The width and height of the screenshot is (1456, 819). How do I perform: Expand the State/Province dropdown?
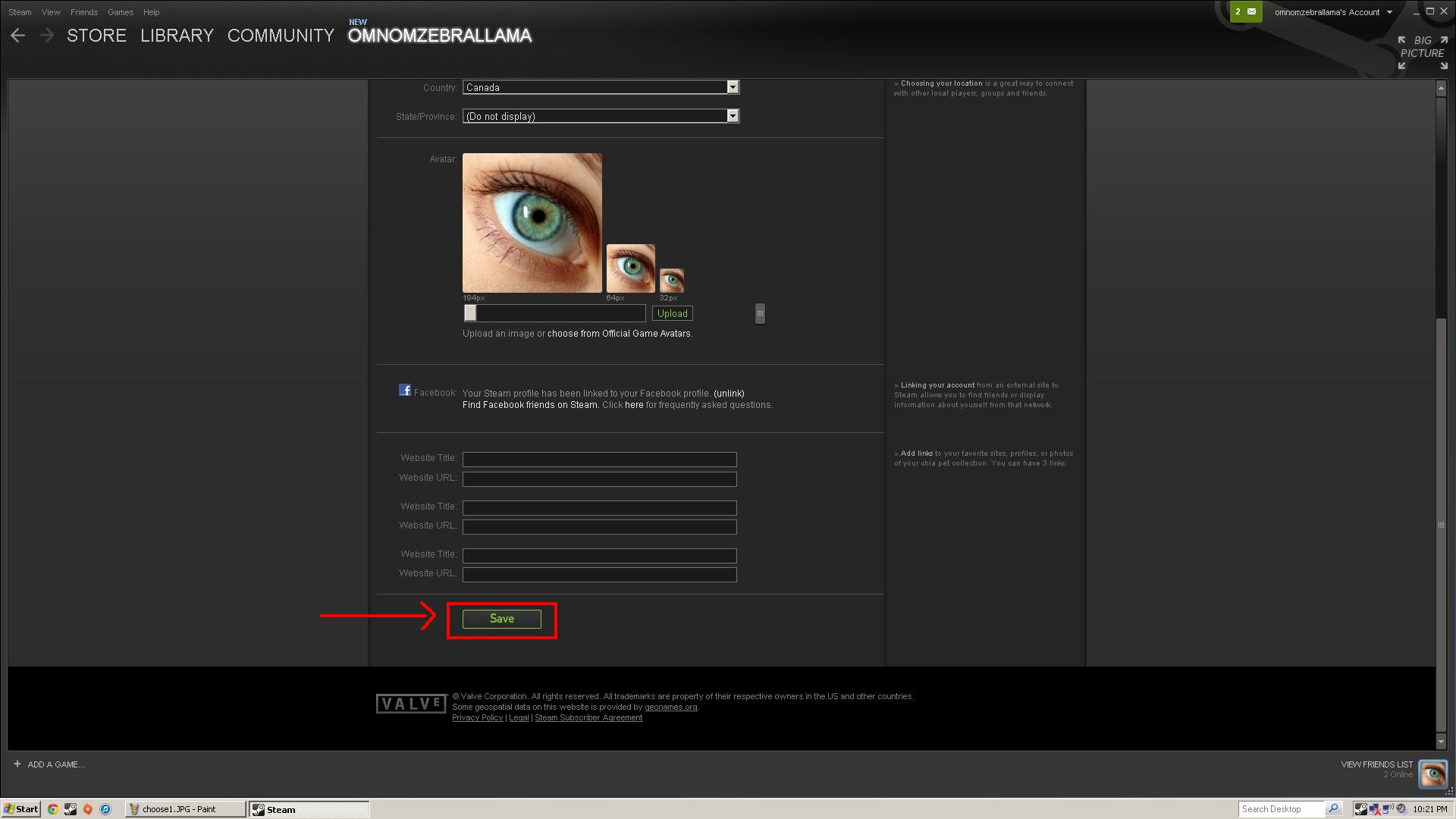click(733, 116)
